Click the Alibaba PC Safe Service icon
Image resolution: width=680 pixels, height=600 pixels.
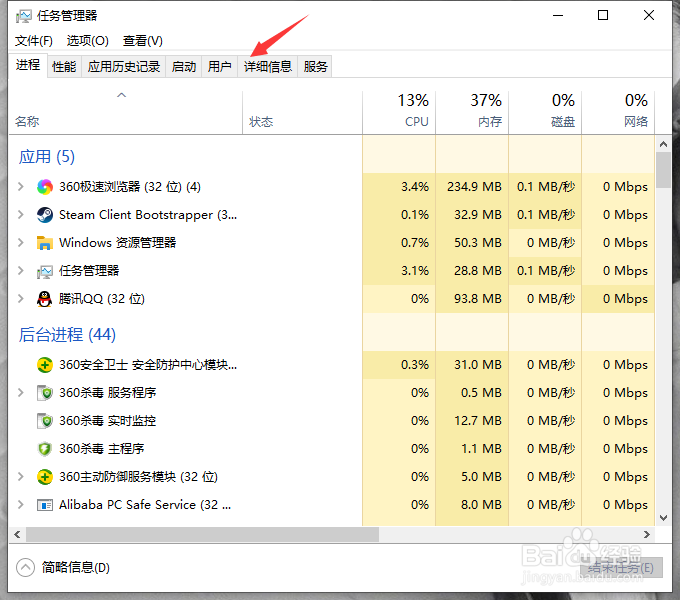(x=45, y=505)
